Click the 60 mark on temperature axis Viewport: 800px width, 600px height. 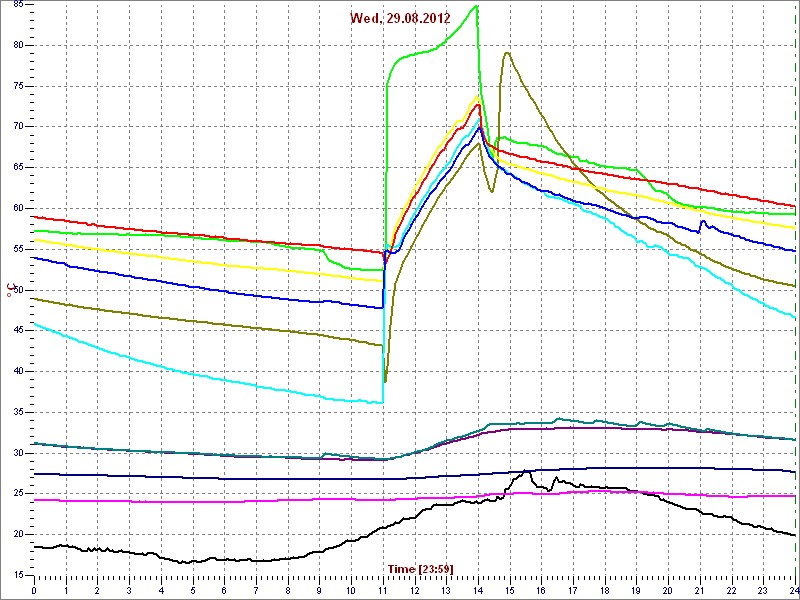(19, 208)
